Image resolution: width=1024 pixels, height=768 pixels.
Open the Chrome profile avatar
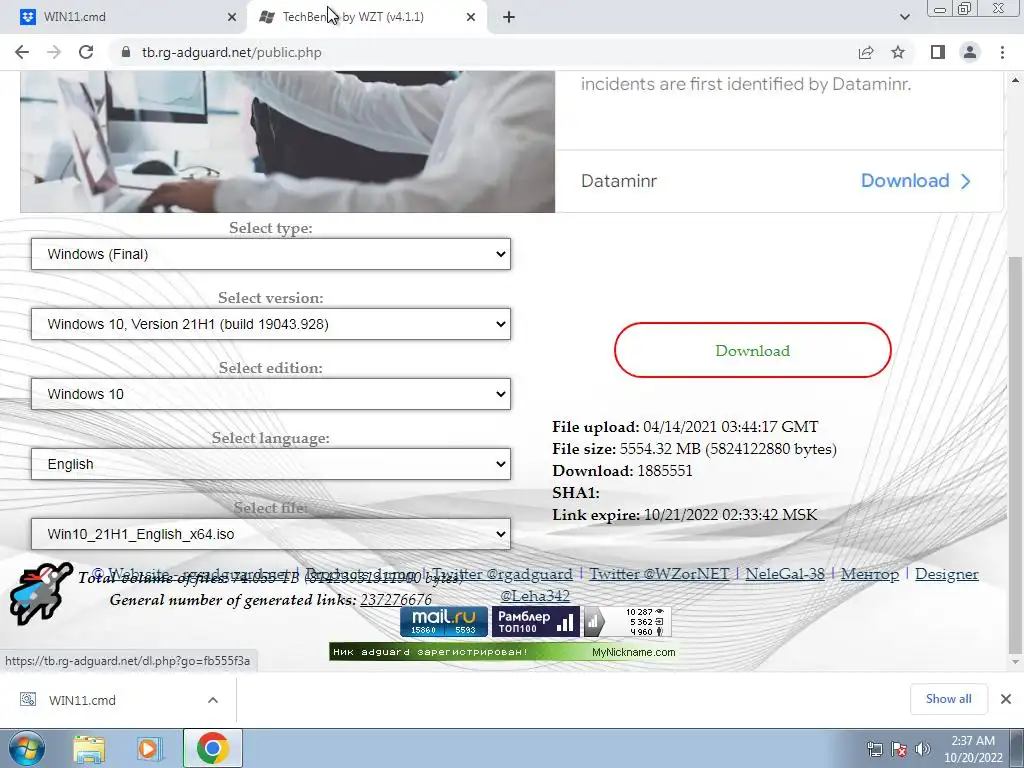(970, 52)
